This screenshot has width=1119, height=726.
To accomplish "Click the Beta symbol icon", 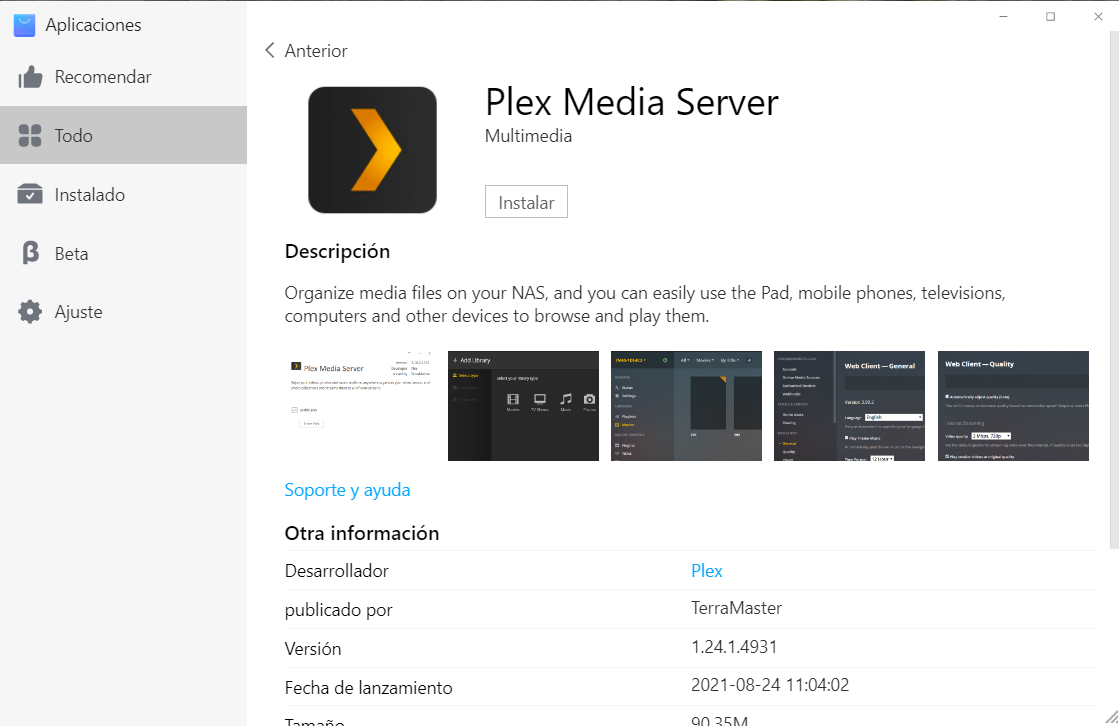I will [x=31, y=253].
